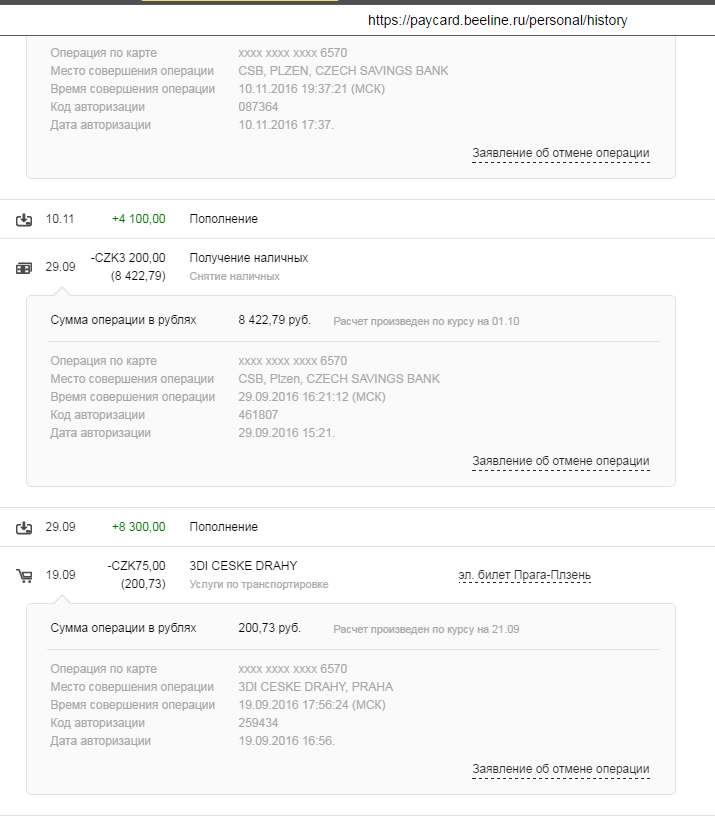
Task: Click the cash withdrawal icon for 29.09
Action: point(24,268)
